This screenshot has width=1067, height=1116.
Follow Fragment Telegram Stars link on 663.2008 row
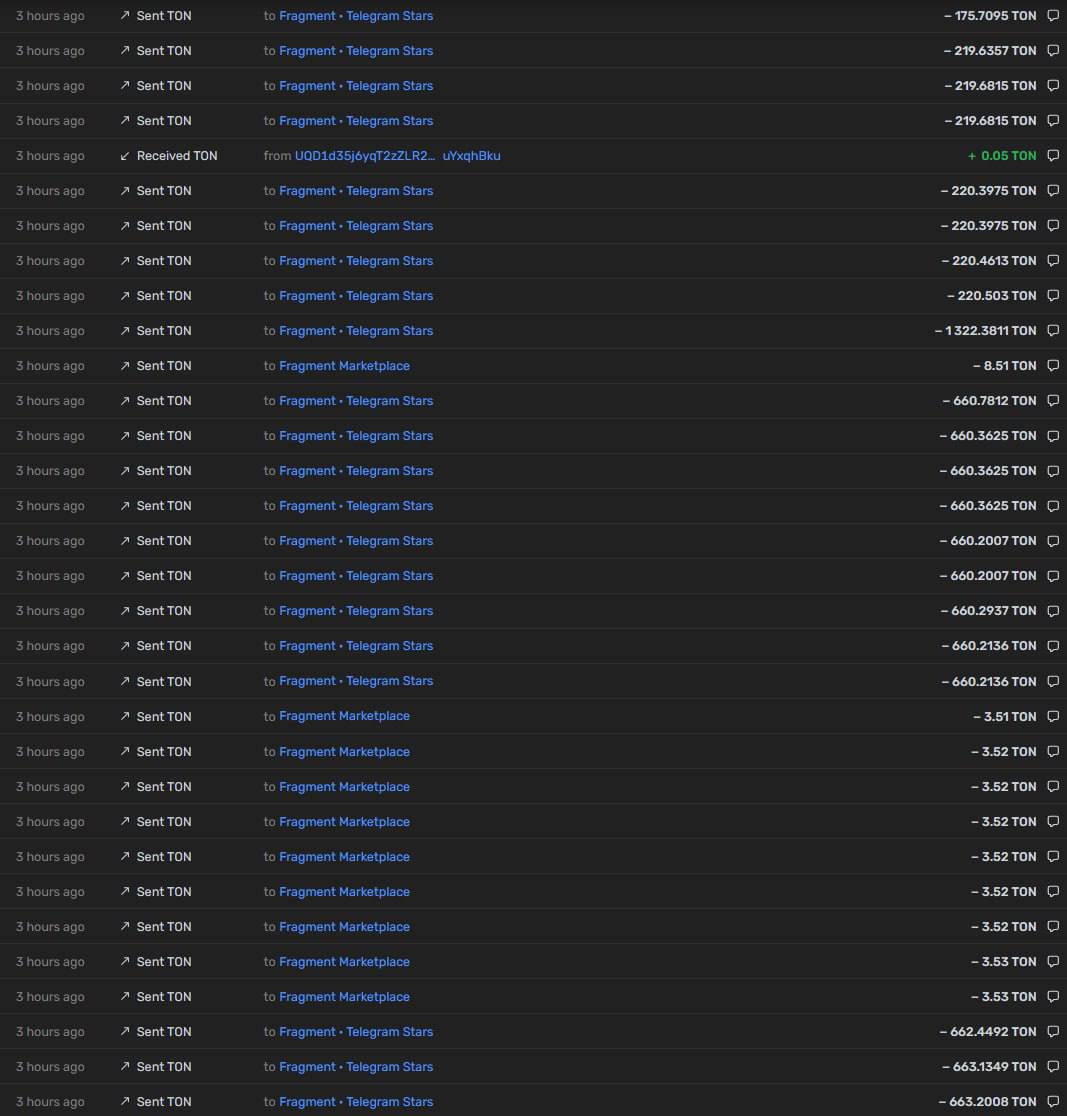click(356, 1102)
